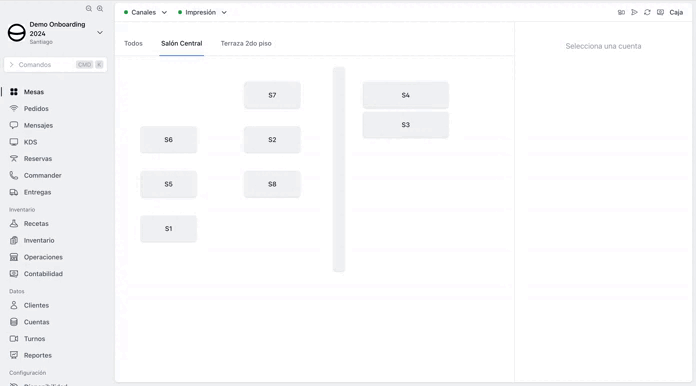This screenshot has width=696, height=386.
Task: Select the Salón Central tab
Action: coord(182,43)
